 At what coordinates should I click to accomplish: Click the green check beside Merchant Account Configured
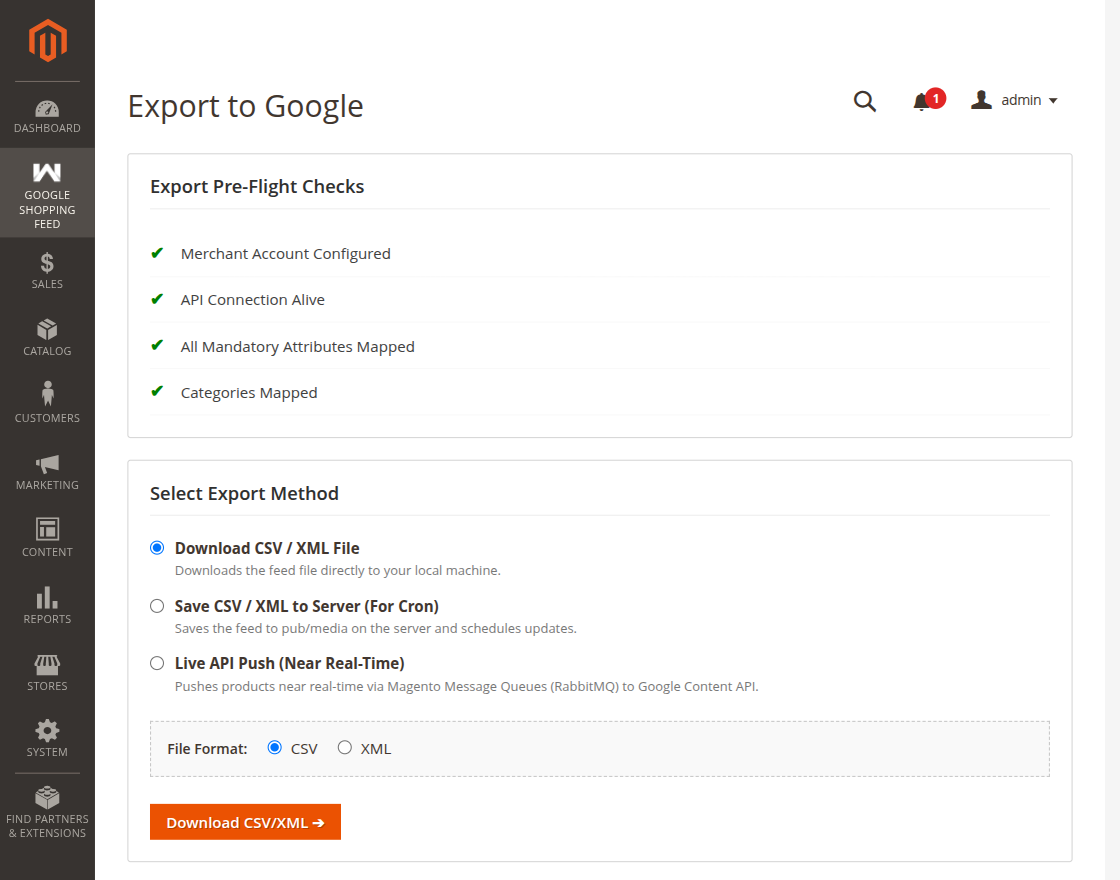[x=157, y=253]
